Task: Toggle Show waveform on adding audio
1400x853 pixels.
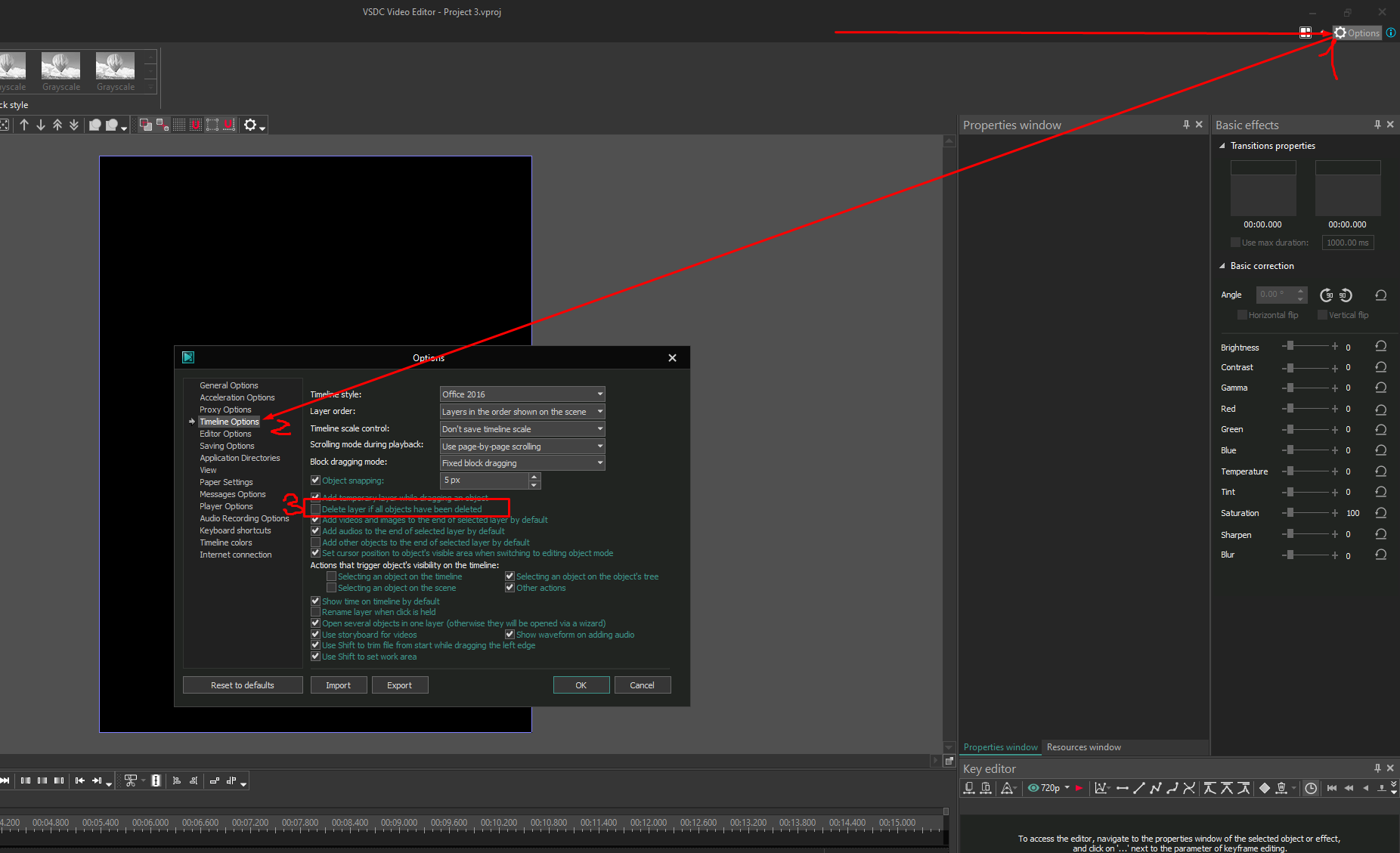Action: click(510, 635)
